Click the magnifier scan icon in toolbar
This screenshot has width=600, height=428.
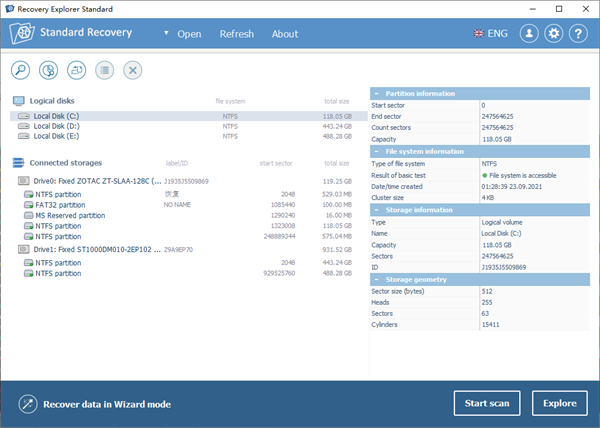[x=21, y=70]
